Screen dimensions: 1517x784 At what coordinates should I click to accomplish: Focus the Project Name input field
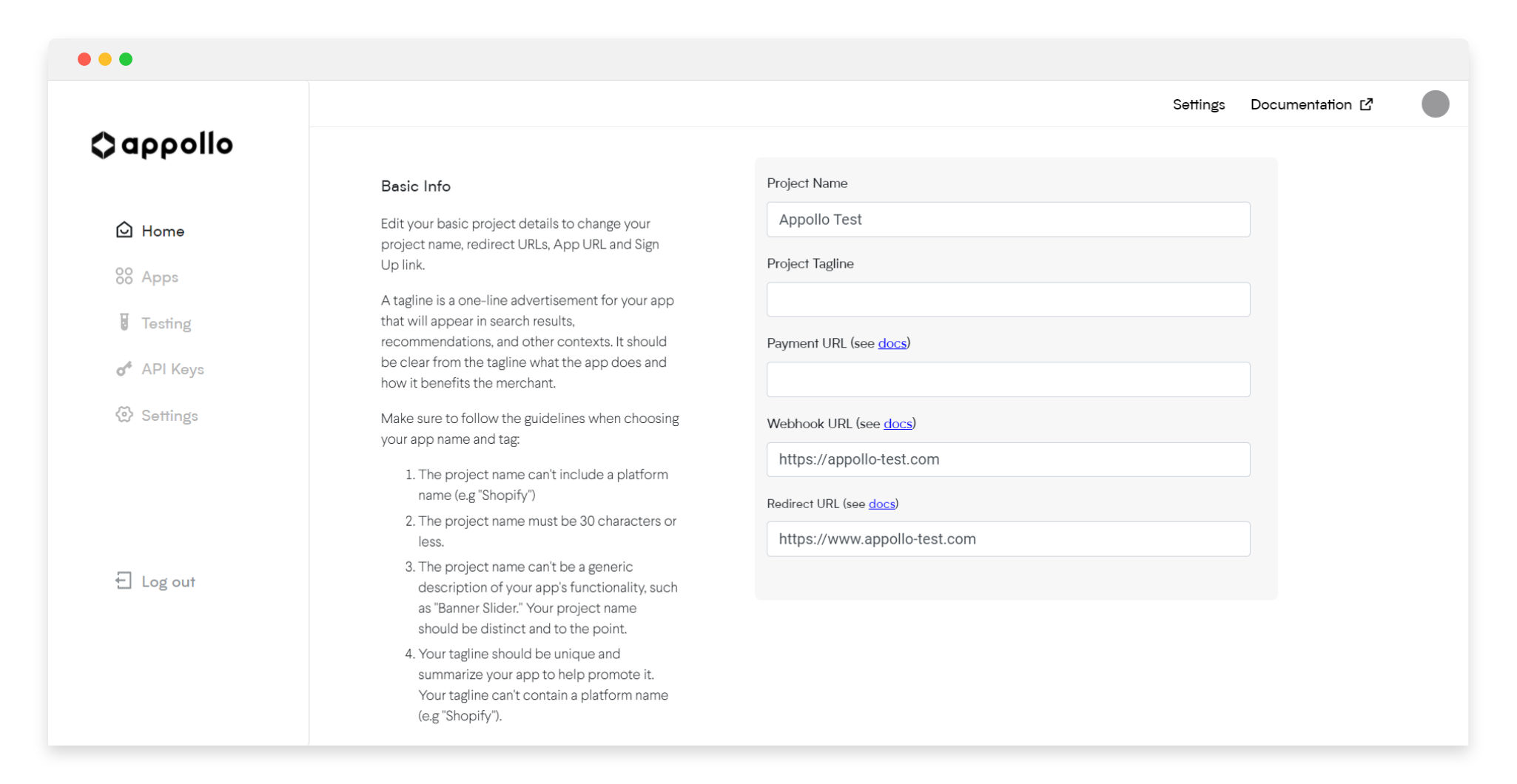click(1008, 220)
